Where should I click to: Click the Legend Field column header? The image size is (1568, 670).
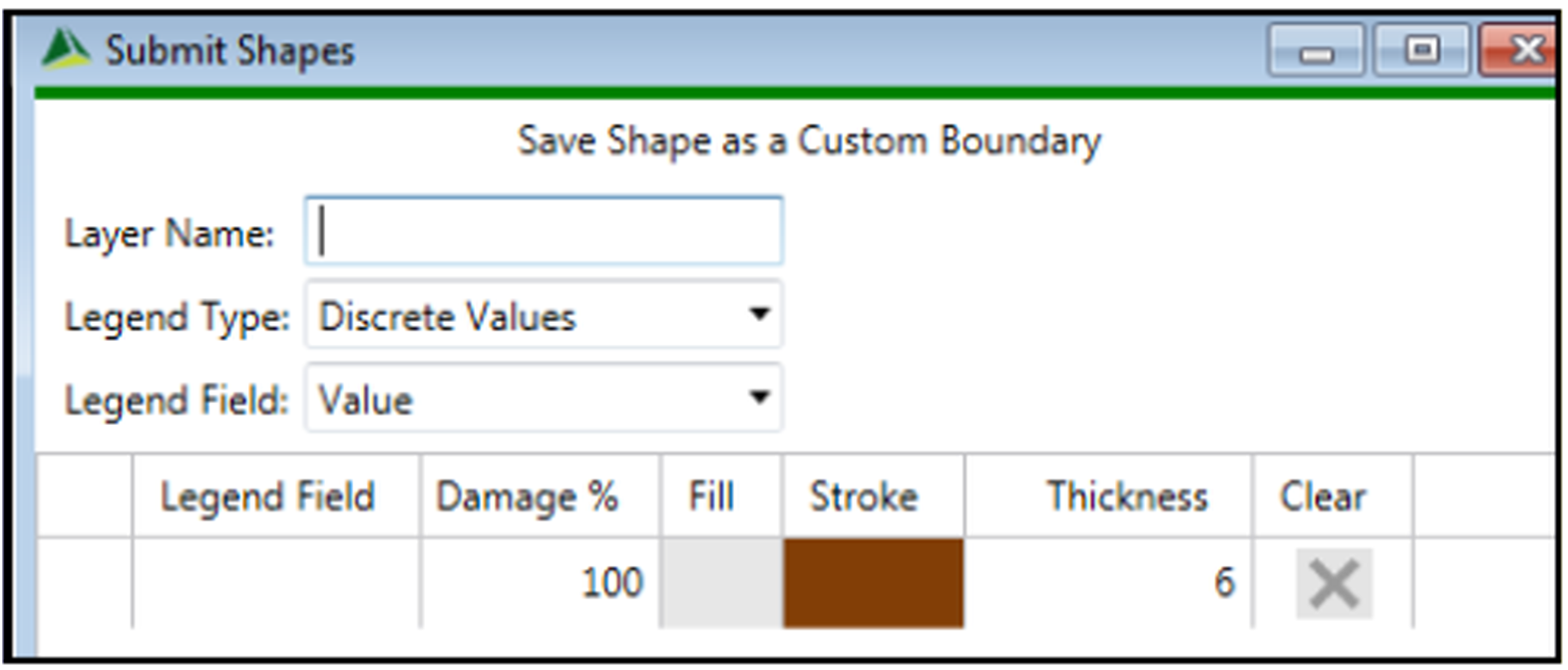point(267,497)
